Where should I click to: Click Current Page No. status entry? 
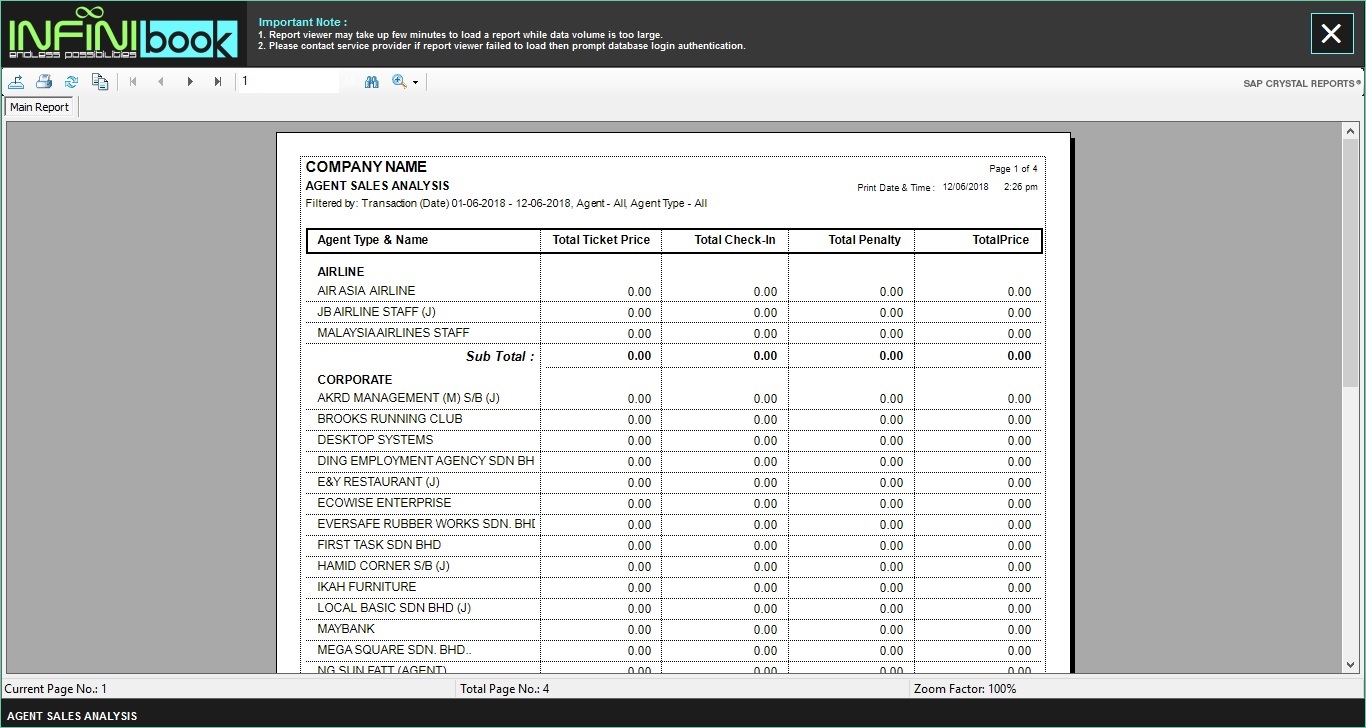pos(55,689)
